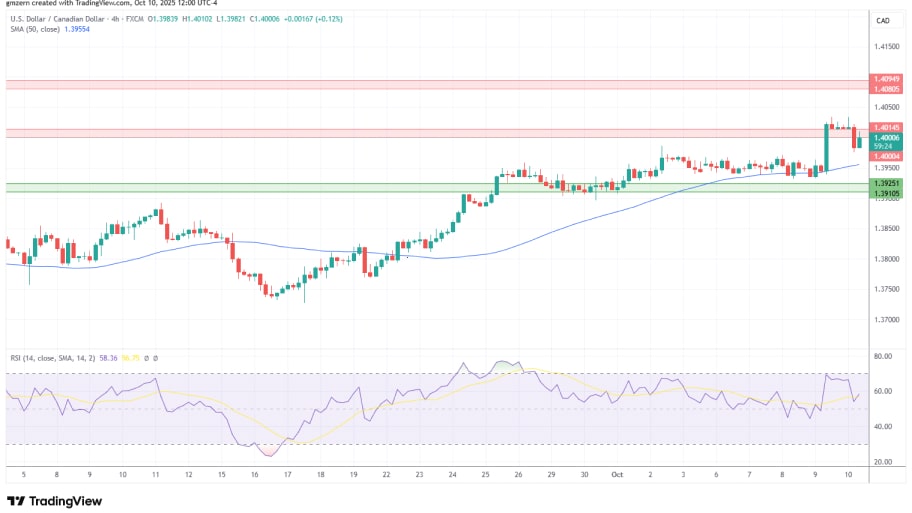
Task: Click the 1.39251 green support price label
Action: 887,184
